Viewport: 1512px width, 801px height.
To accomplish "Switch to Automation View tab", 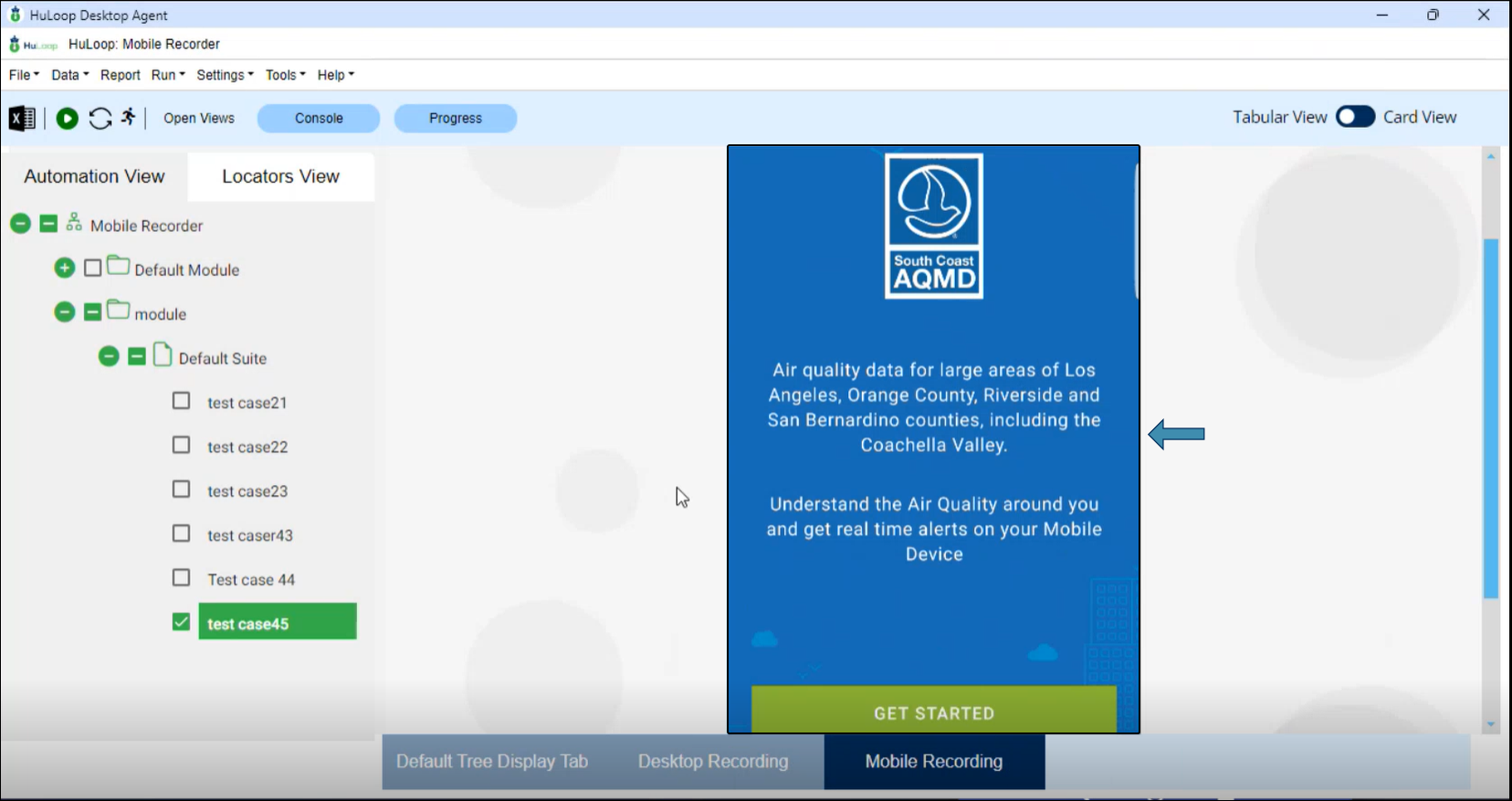I will click(94, 176).
